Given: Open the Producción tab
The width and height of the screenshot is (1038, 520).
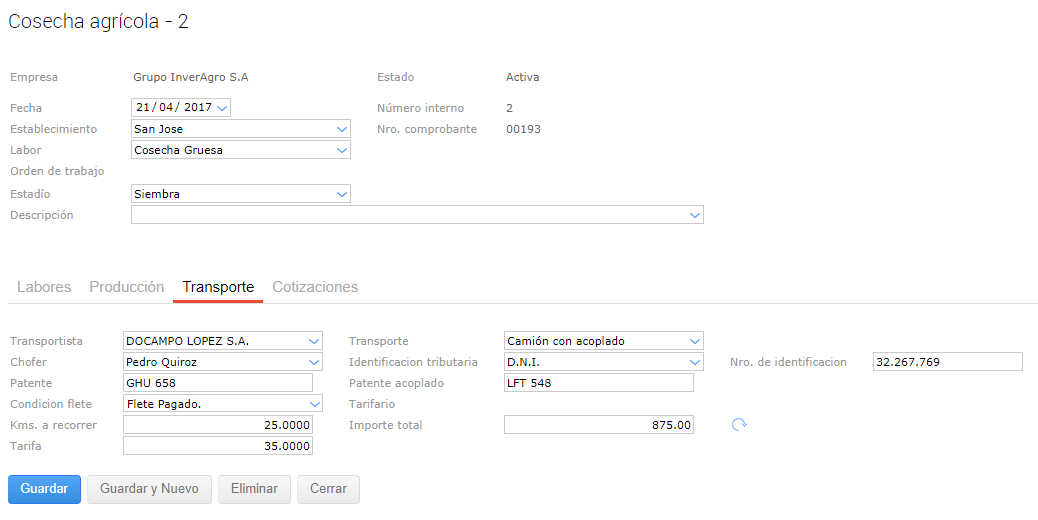Looking at the screenshot, I should click(127, 287).
